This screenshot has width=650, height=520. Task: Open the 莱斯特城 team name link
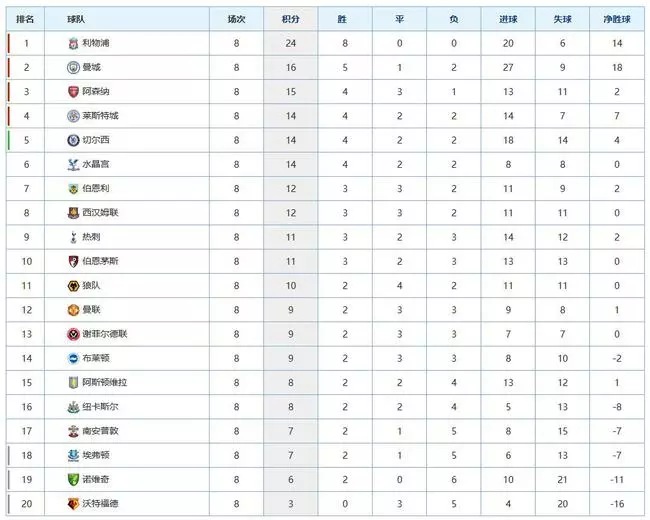[100, 116]
